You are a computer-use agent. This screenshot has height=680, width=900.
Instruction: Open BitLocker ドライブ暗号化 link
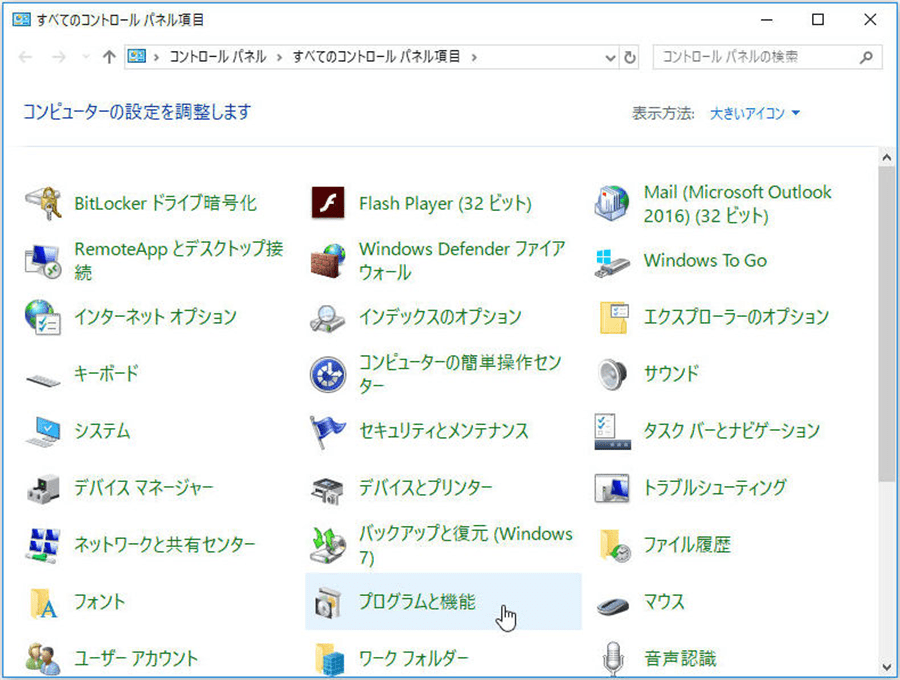[x=165, y=203]
